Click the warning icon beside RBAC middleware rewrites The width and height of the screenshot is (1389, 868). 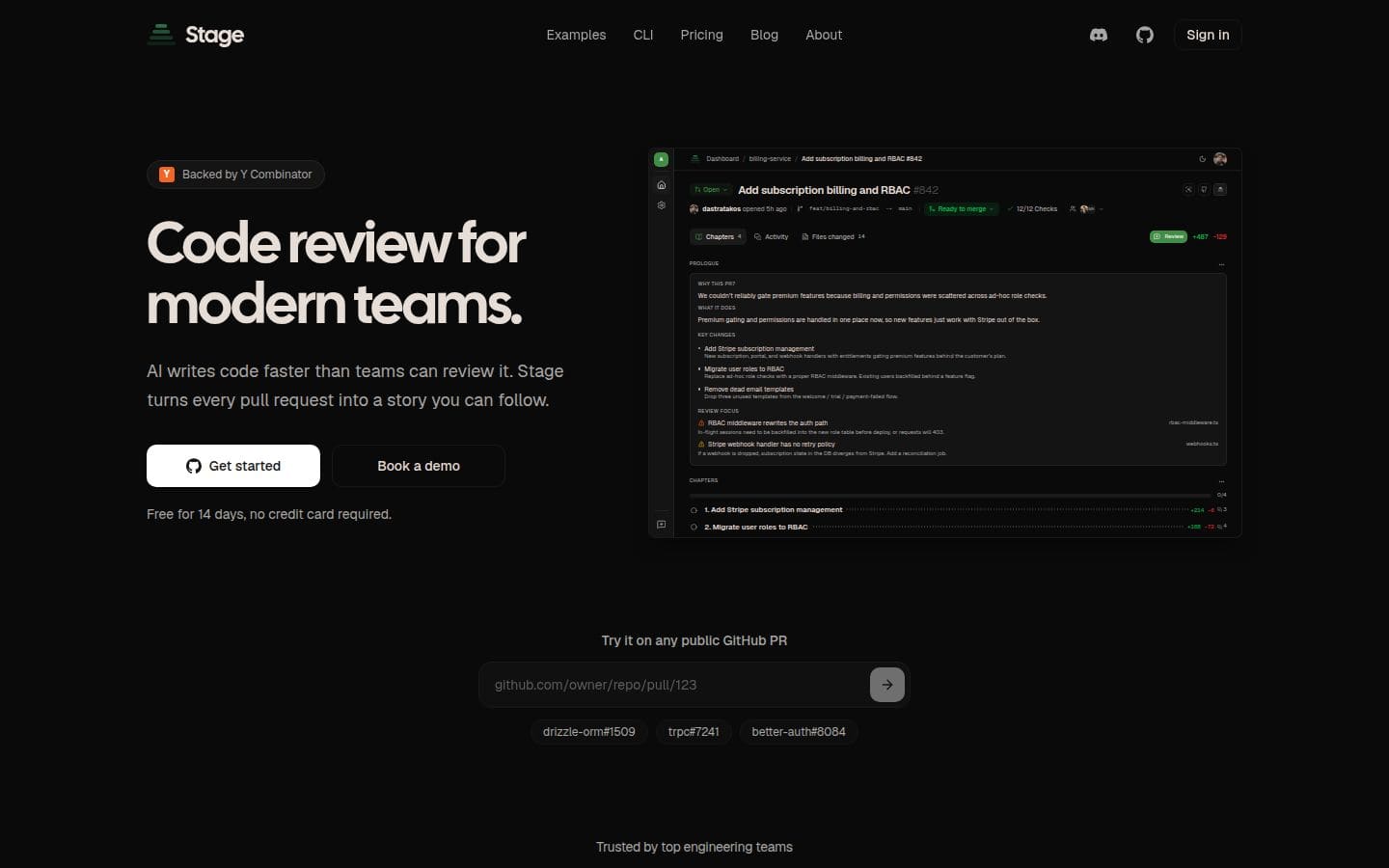coord(701,423)
